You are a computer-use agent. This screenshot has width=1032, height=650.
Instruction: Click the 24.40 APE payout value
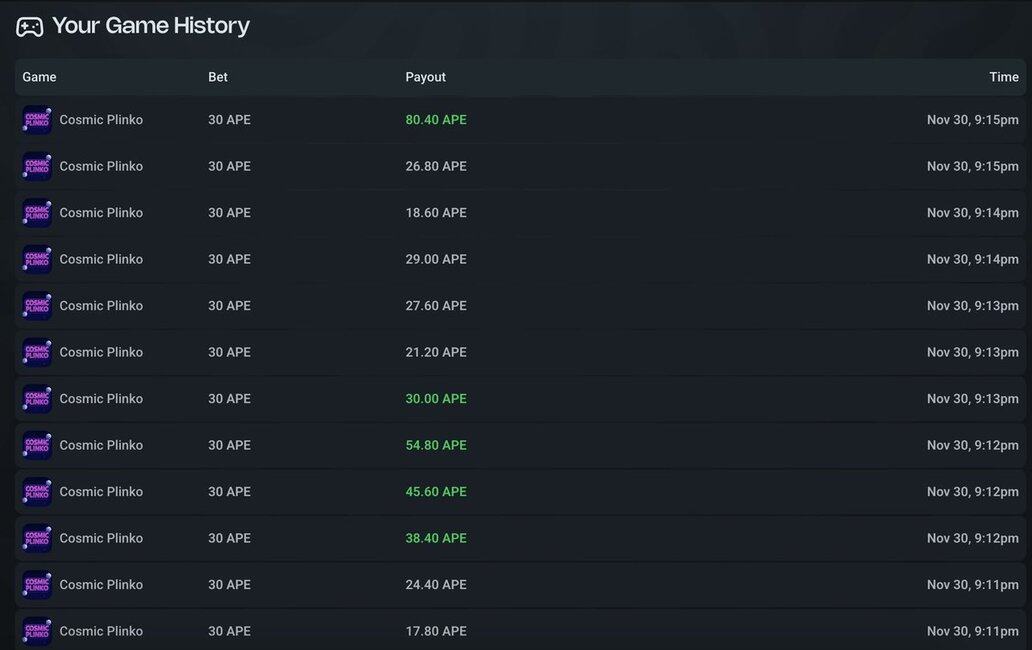tap(436, 585)
